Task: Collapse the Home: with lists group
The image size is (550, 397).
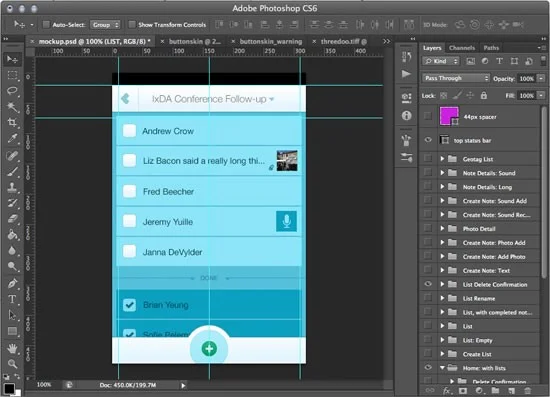Action: 442,368
